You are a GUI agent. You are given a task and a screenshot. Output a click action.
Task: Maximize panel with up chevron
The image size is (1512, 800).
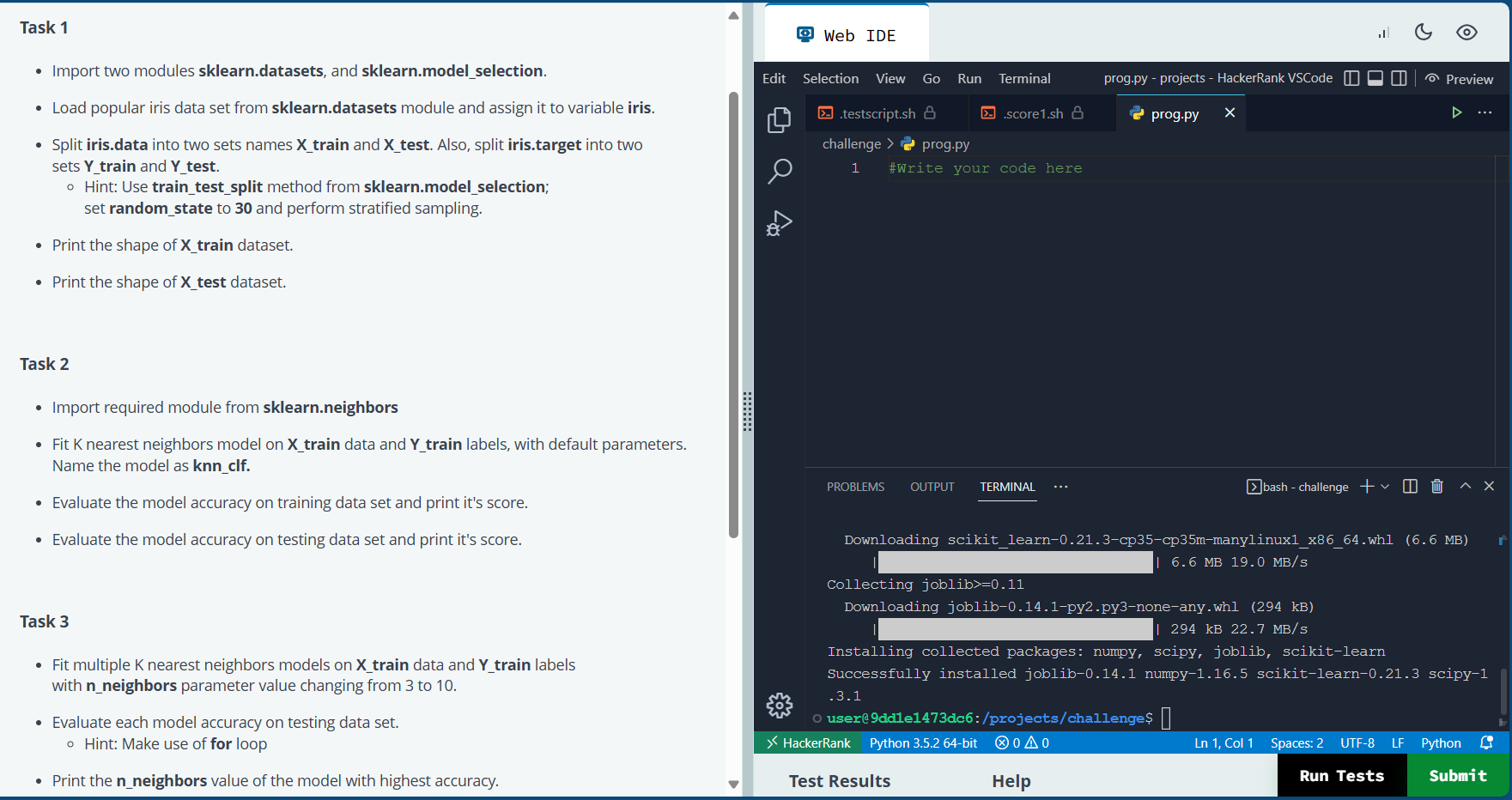(x=1466, y=486)
